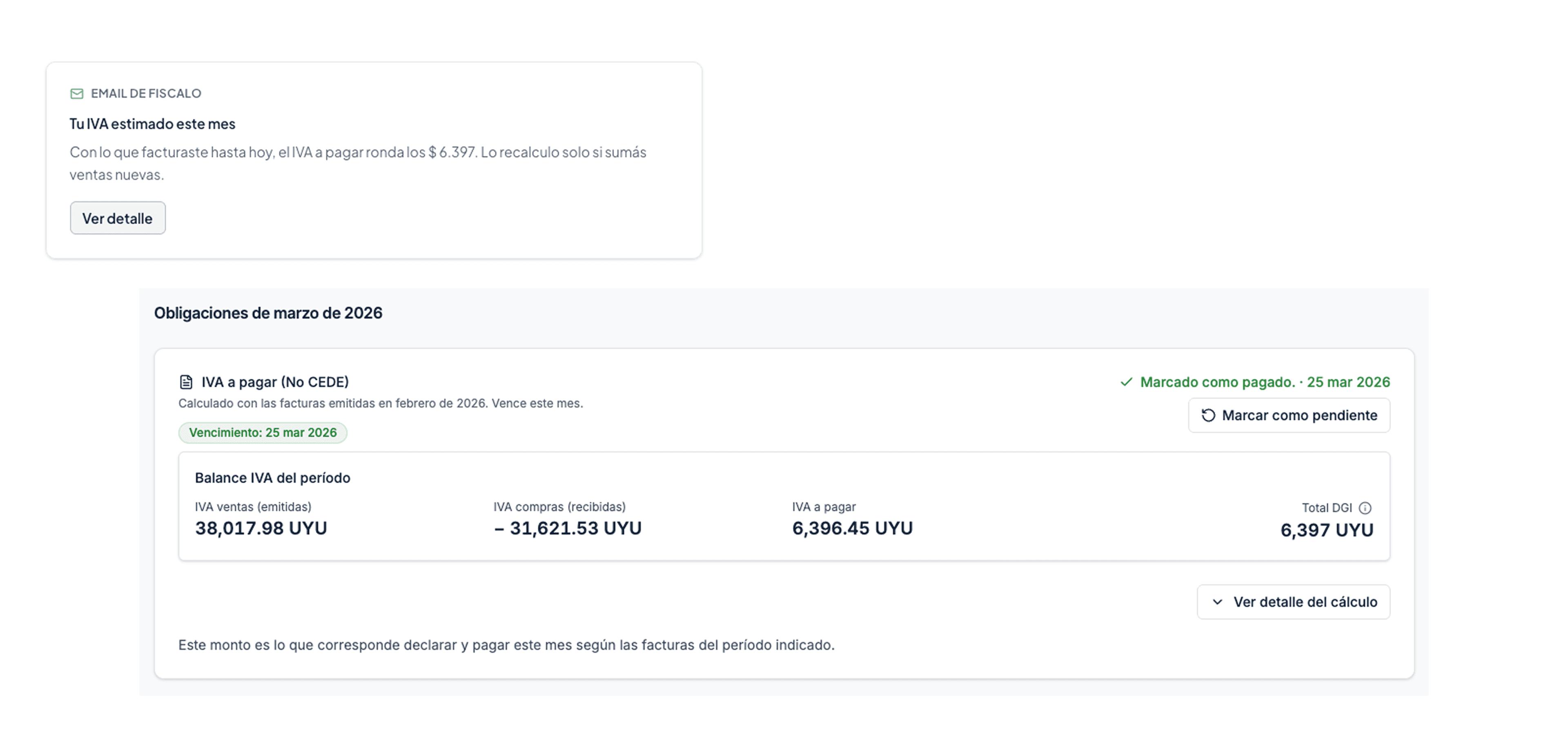
Task: Click the 38,017.98 UYU IVA ventas amount
Action: coord(261,528)
